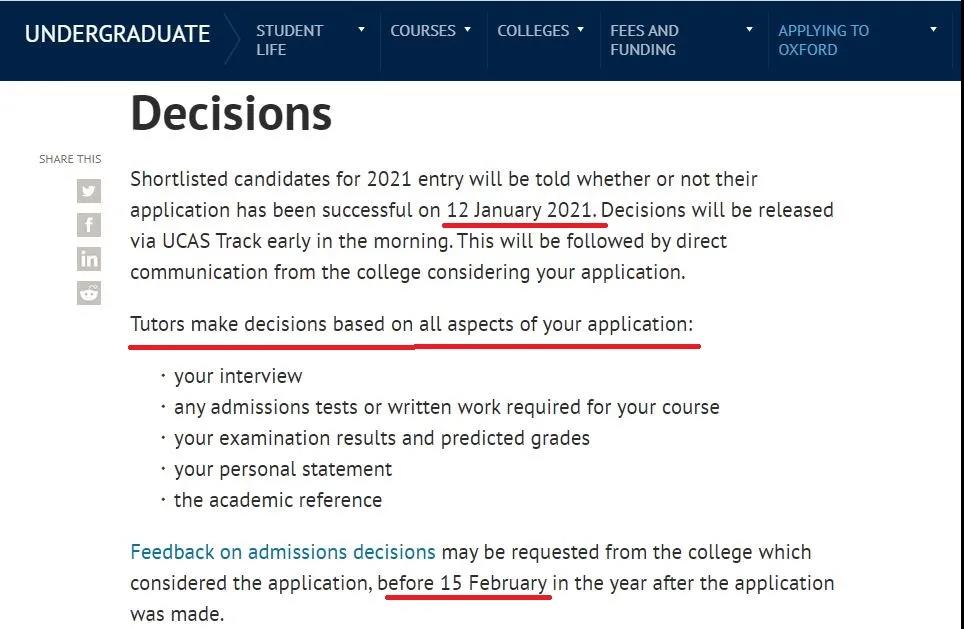Screen dimensions: 964x629
Task: Expand the Applying to Oxford dropdown arrow
Action: click(x=933, y=30)
